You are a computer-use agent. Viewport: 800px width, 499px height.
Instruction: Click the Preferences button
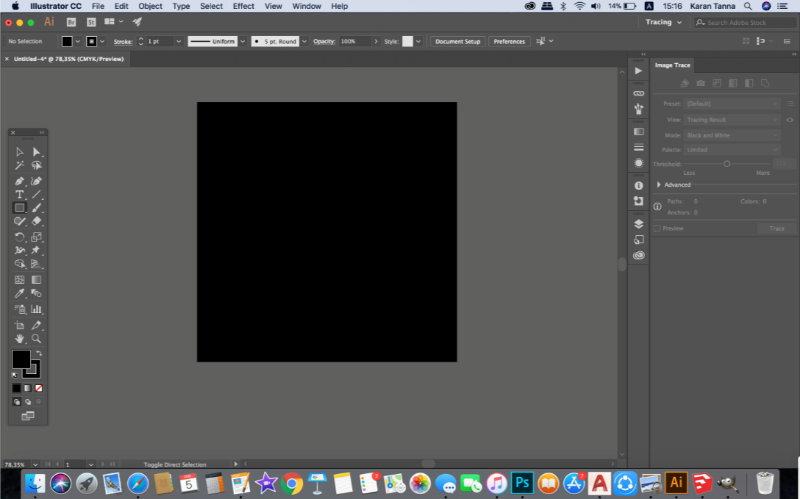click(x=509, y=41)
